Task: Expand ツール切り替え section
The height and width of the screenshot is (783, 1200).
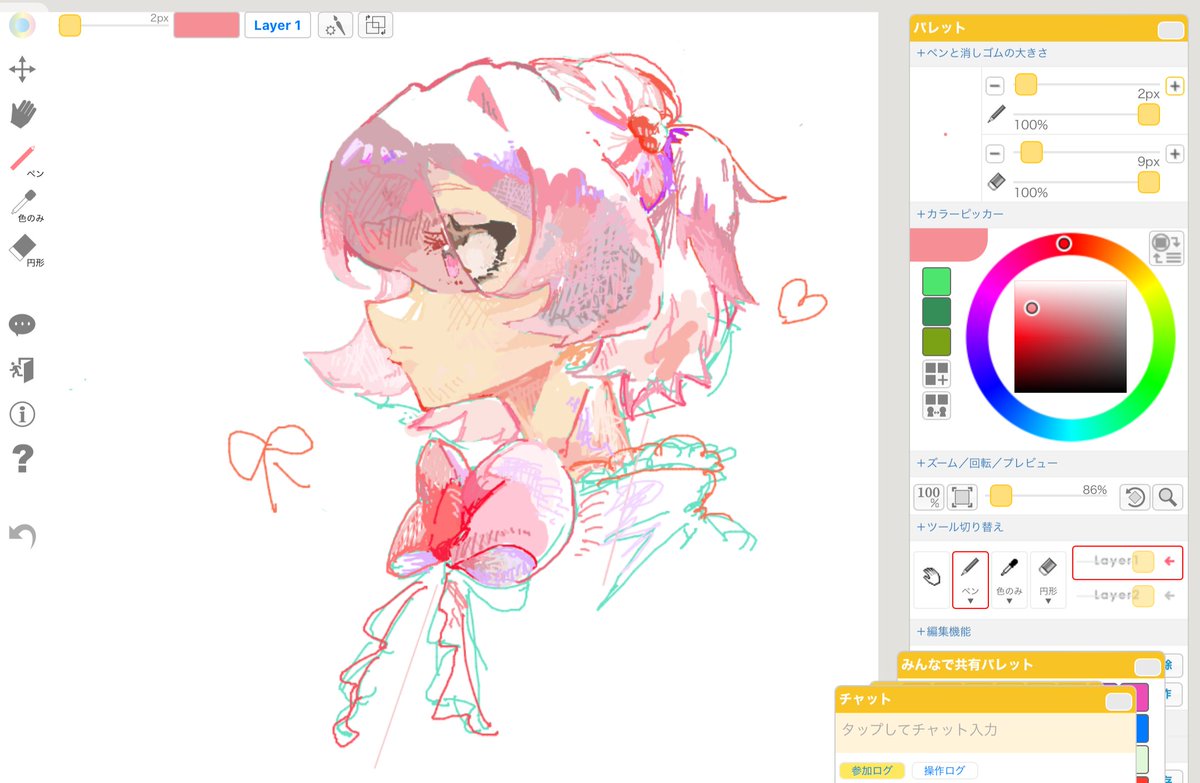Action: click(960, 526)
